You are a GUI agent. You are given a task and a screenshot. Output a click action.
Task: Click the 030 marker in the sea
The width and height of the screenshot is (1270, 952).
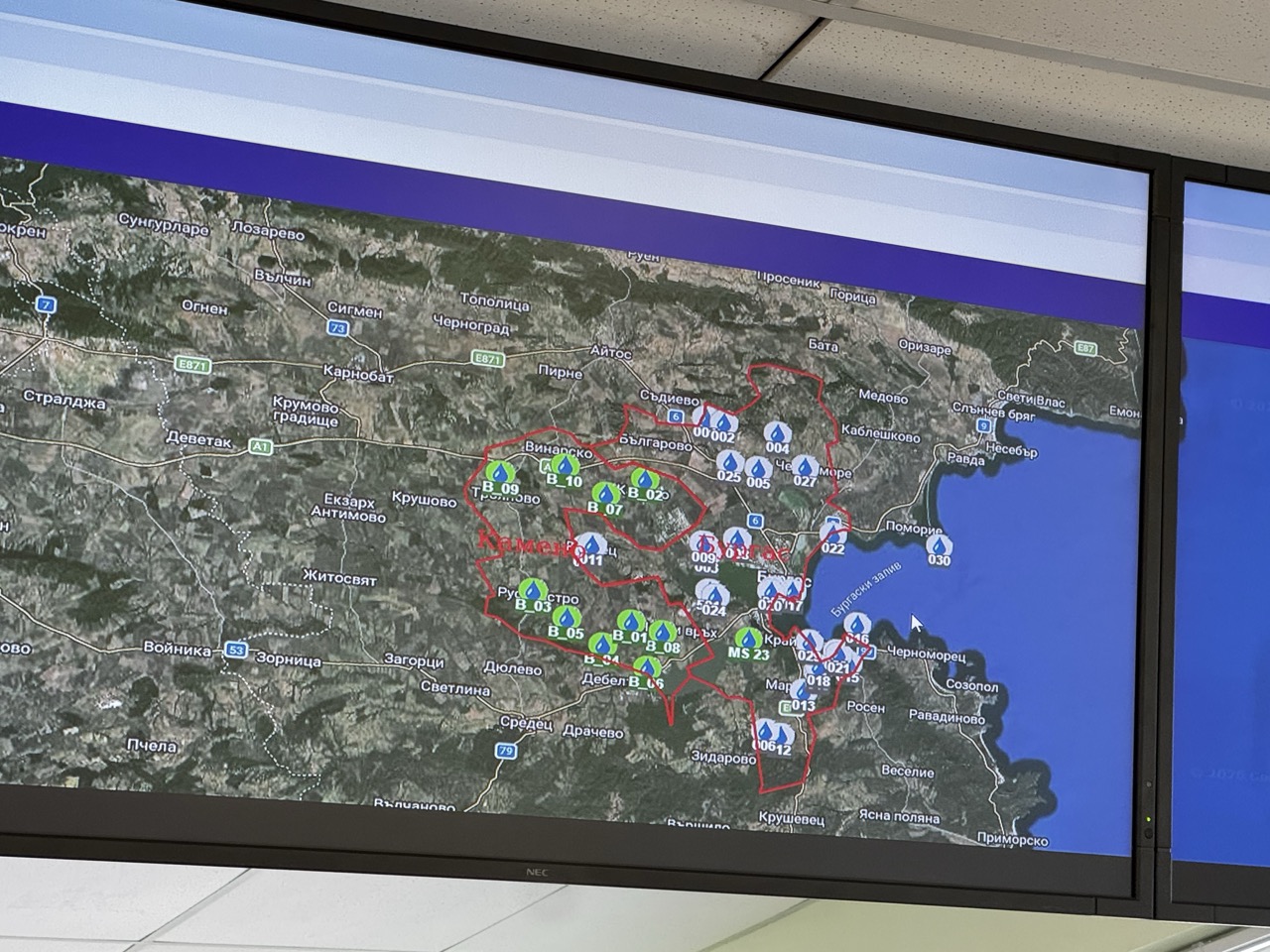(x=938, y=545)
